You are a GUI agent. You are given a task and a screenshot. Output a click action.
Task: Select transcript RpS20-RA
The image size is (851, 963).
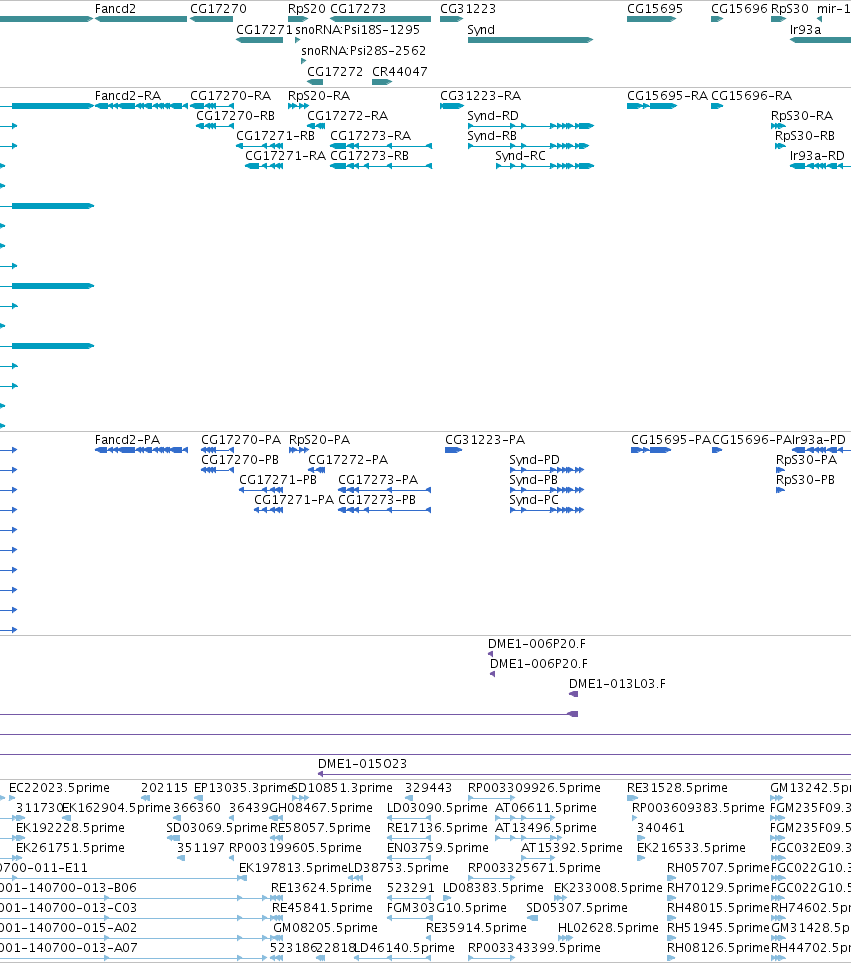[x=319, y=96]
